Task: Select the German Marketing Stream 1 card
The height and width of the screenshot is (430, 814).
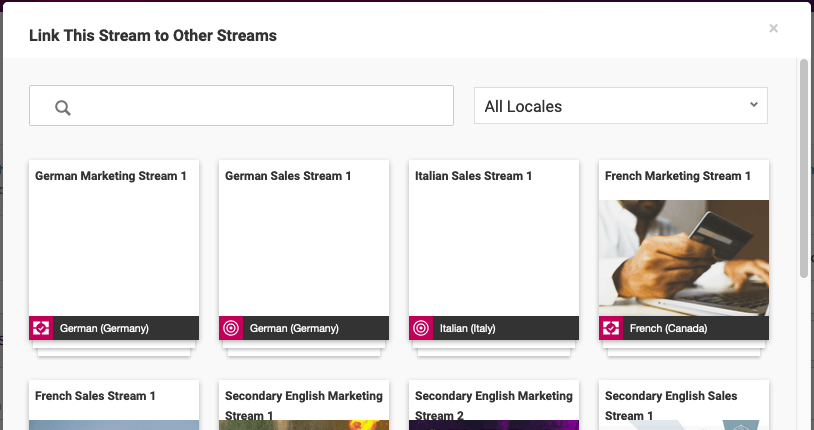Action: tap(114, 250)
